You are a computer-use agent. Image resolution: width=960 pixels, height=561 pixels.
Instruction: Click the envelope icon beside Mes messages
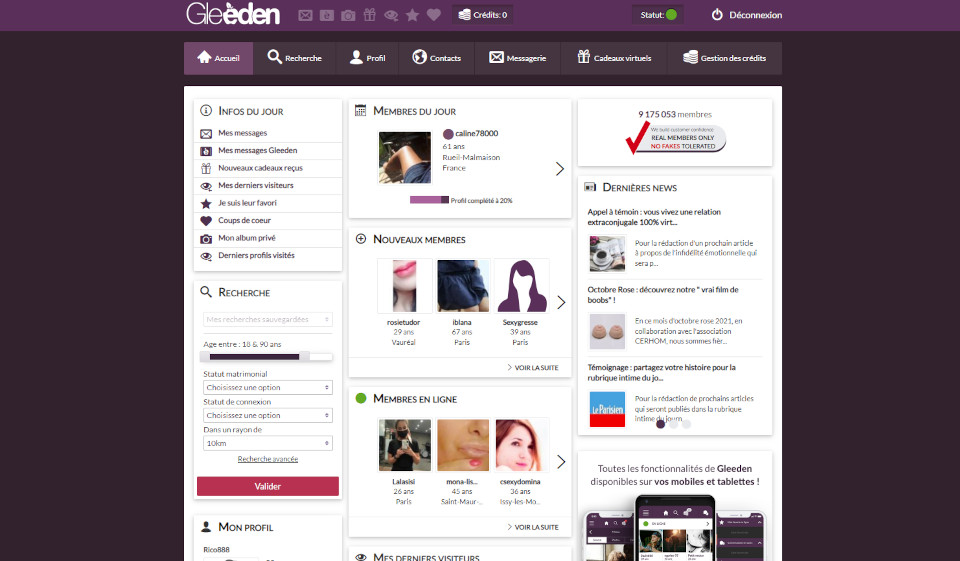point(206,134)
